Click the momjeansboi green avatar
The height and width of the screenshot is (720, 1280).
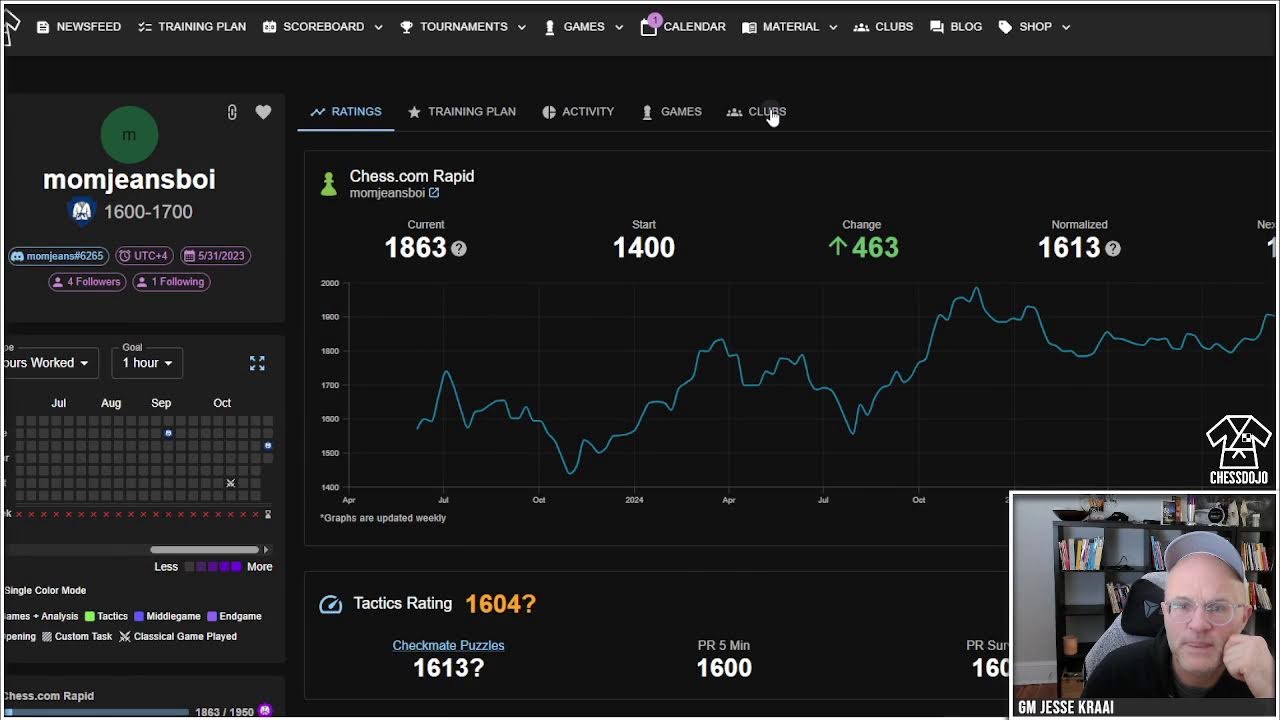(x=129, y=135)
